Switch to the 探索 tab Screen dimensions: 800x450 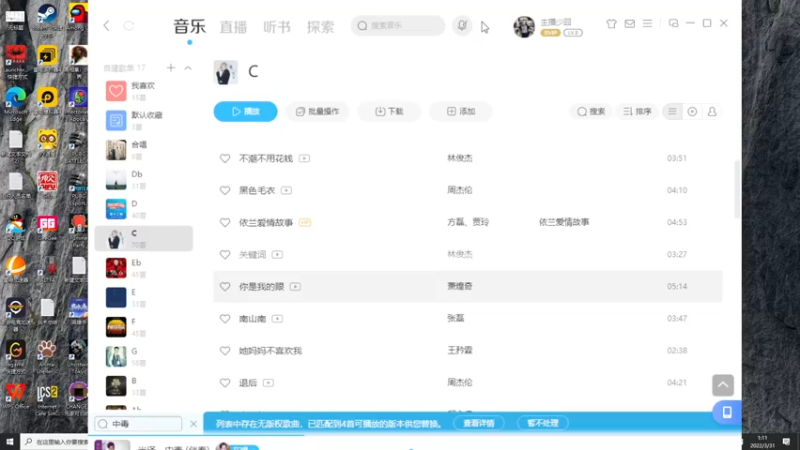320,27
